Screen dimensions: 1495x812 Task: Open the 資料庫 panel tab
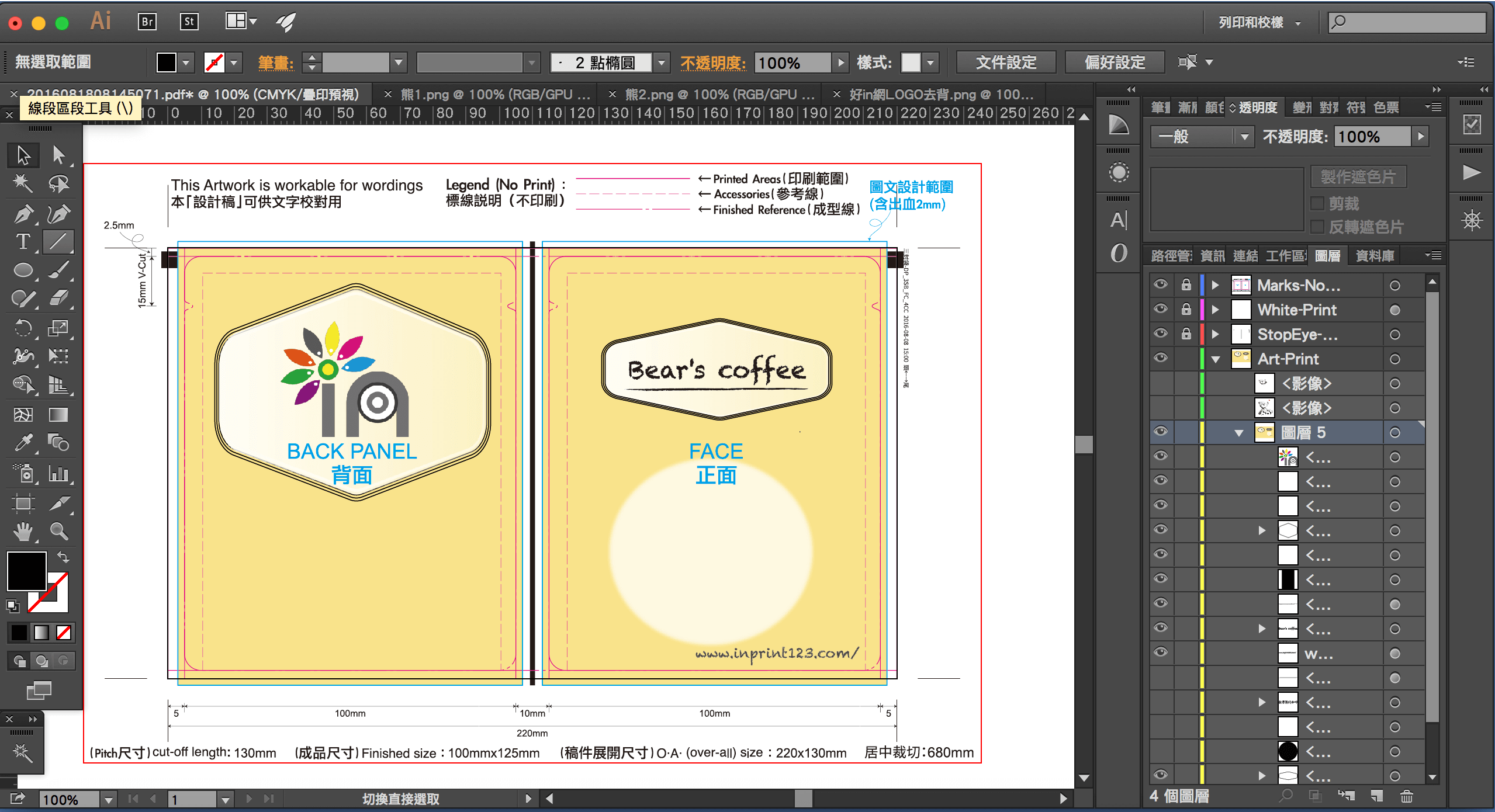click(1375, 256)
